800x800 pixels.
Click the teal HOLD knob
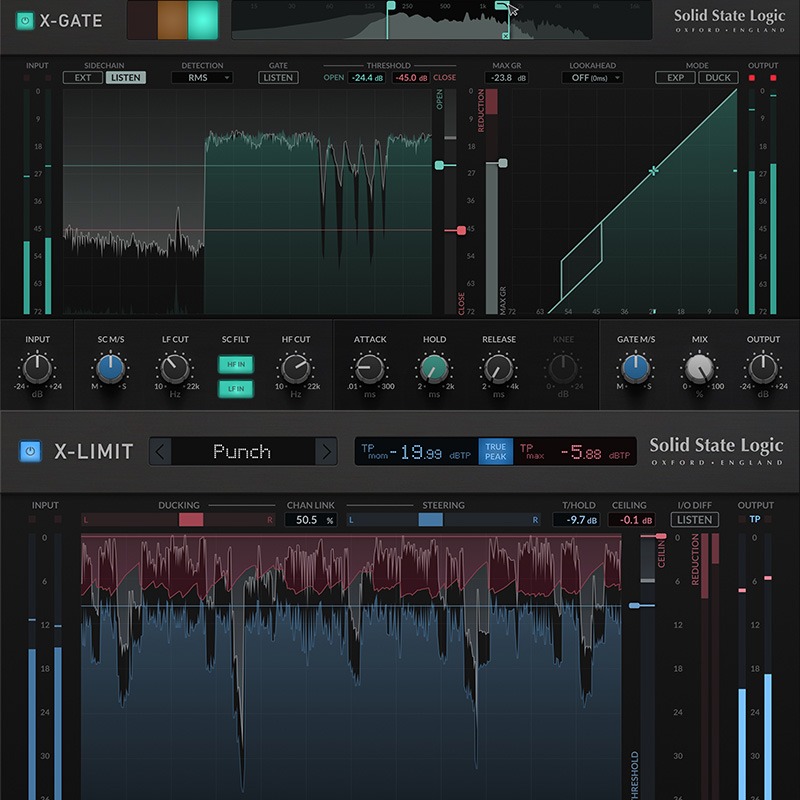tap(434, 368)
